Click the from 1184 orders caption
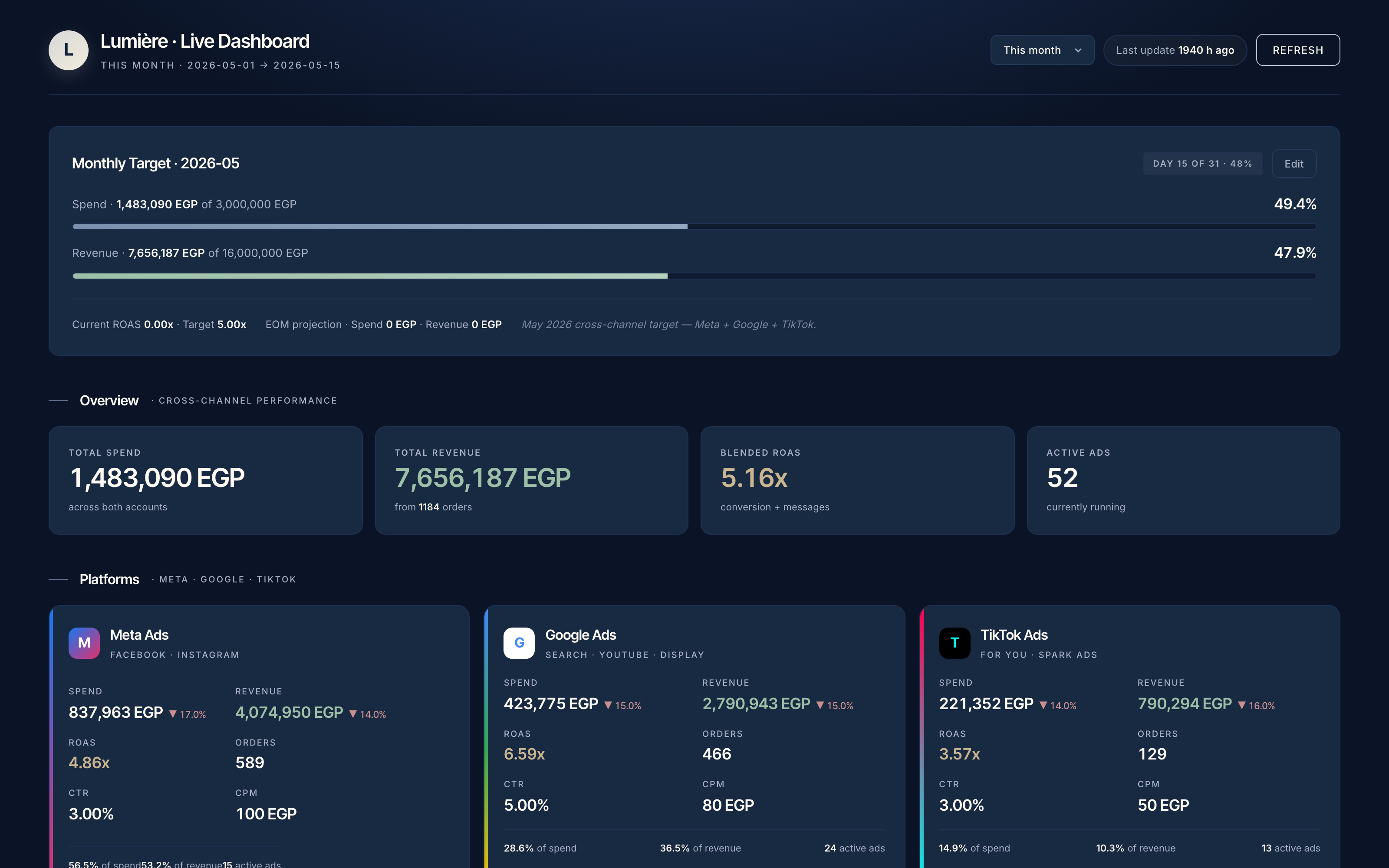The height and width of the screenshot is (868, 1389). (433, 507)
